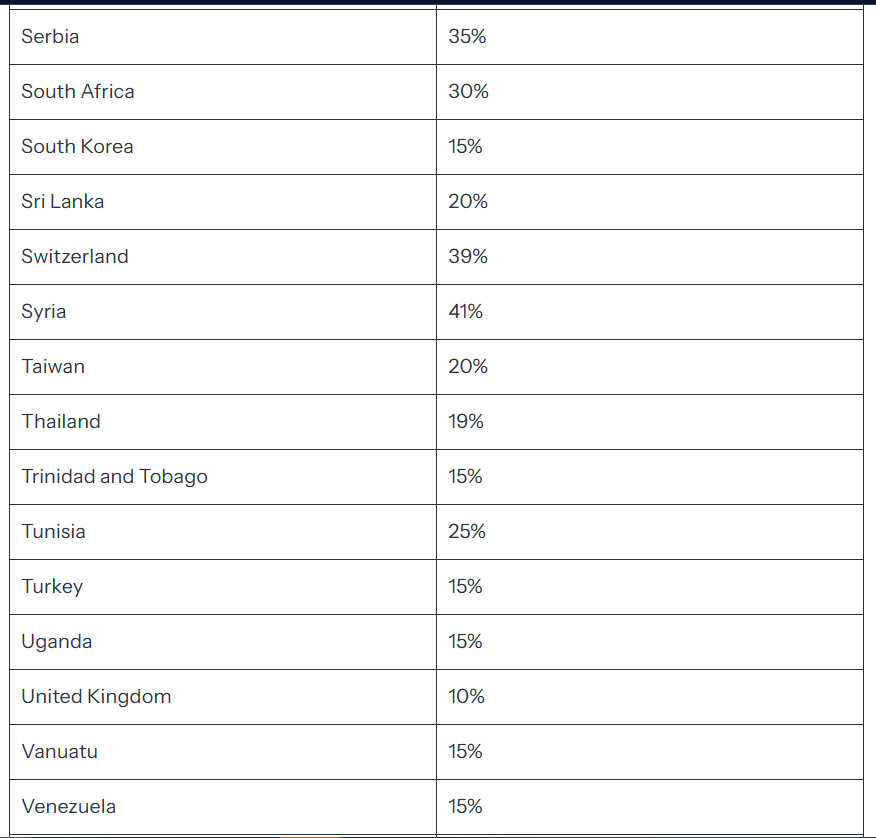876x838 pixels.
Task: Click the Tunisia row label
Action: click(54, 532)
